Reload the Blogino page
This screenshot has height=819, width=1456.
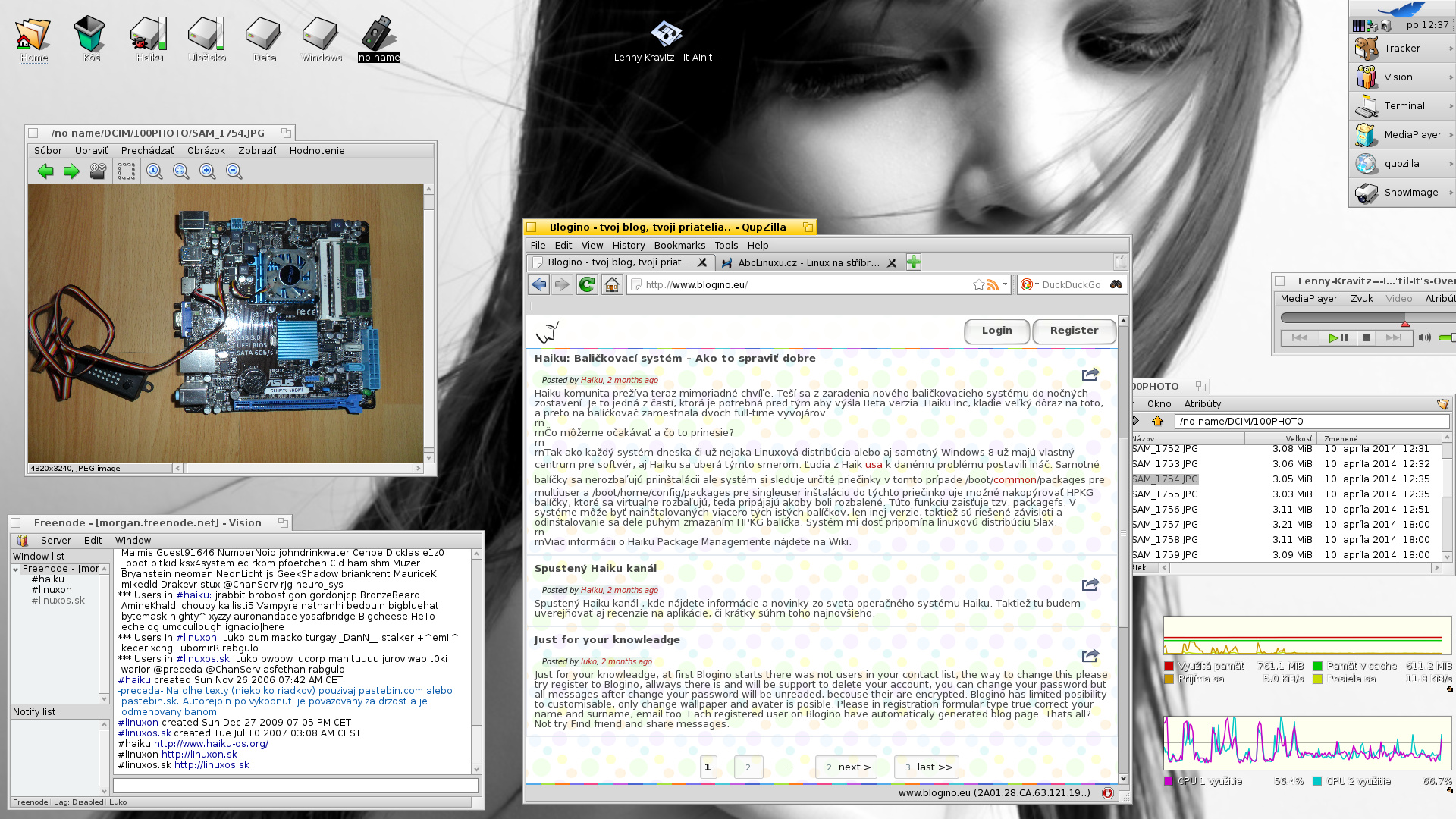coord(587,284)
